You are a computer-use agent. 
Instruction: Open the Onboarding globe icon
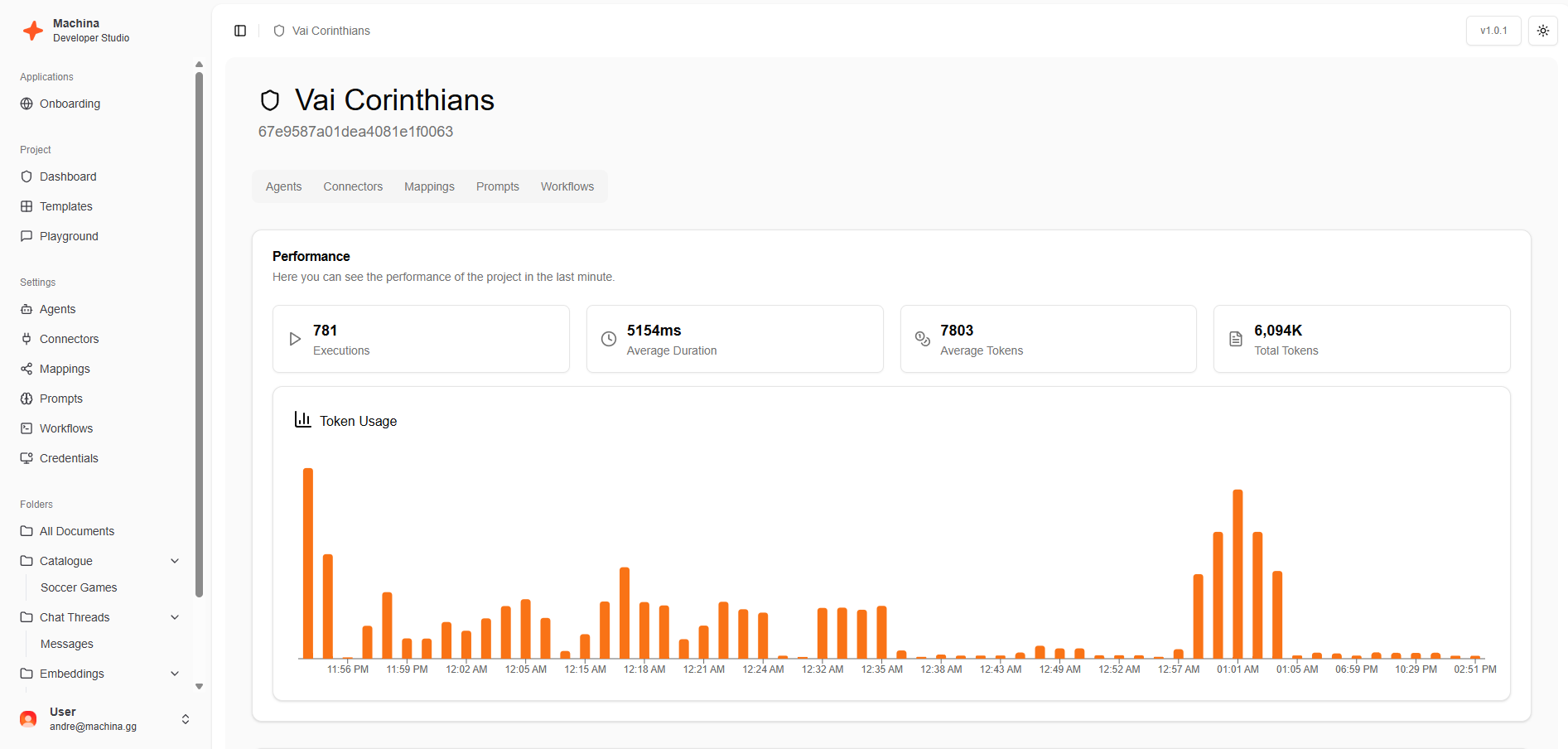click(x=27, y=104)
